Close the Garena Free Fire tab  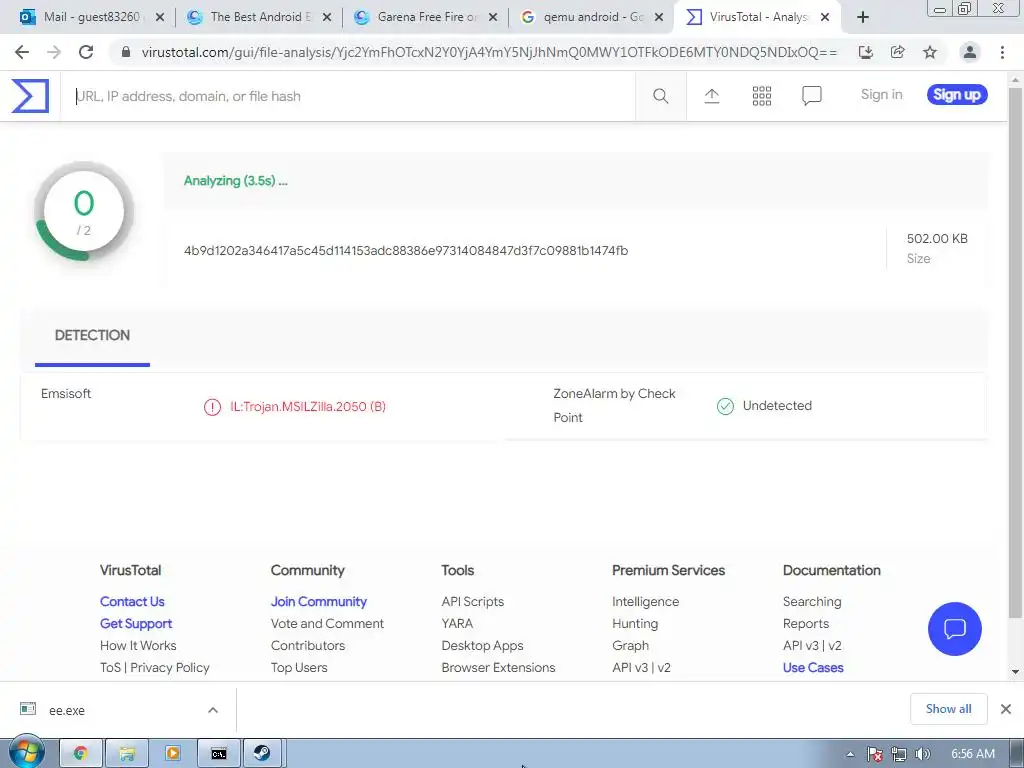coord(493,18)
